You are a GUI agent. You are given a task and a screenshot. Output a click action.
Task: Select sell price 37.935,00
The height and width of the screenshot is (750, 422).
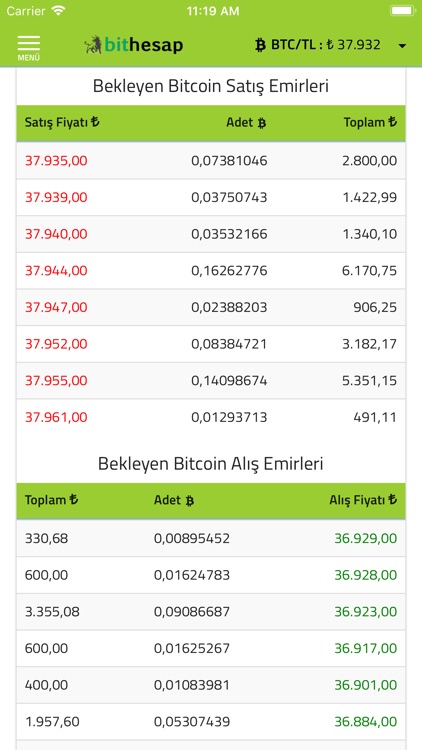coord(56,161)
